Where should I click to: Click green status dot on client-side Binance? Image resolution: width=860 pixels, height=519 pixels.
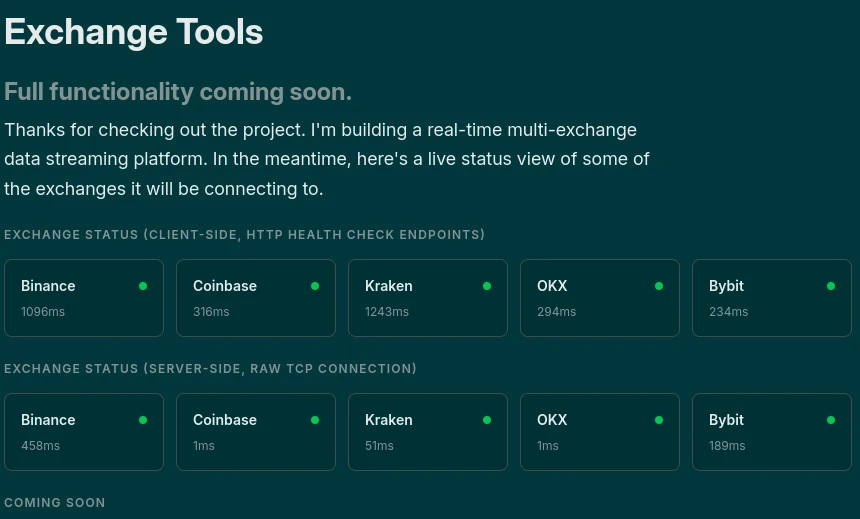[143, 286]
